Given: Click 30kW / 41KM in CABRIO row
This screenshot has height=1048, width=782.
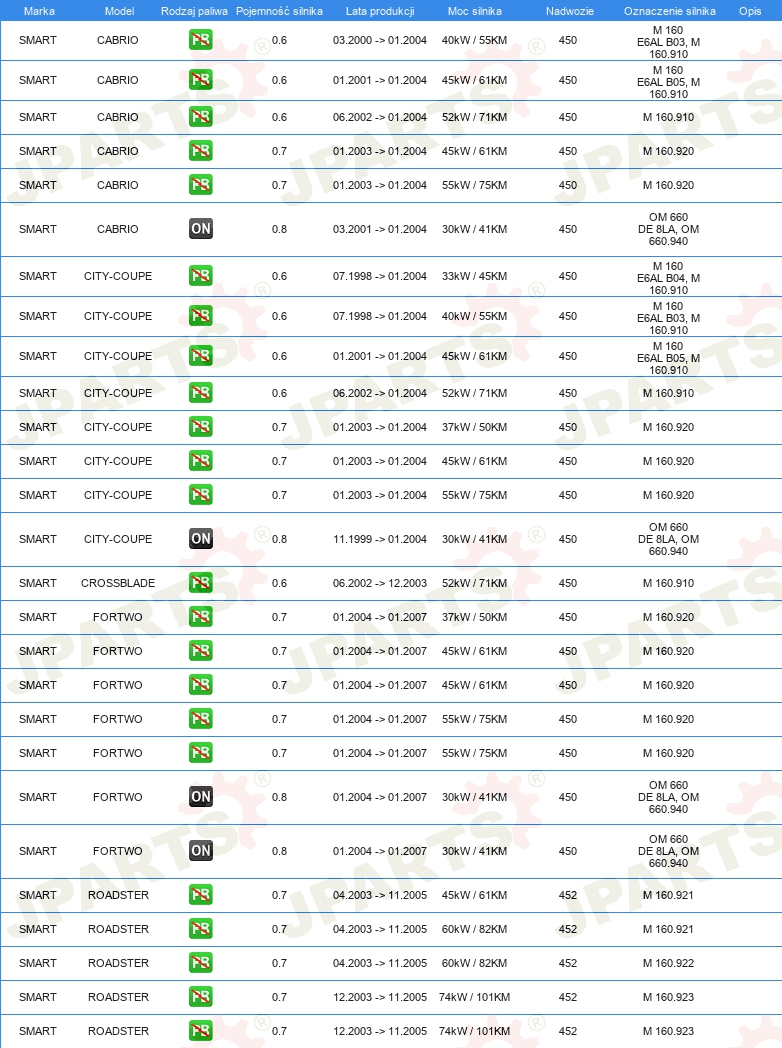Looking at the screenshot, I should click(x=475, y=229).
